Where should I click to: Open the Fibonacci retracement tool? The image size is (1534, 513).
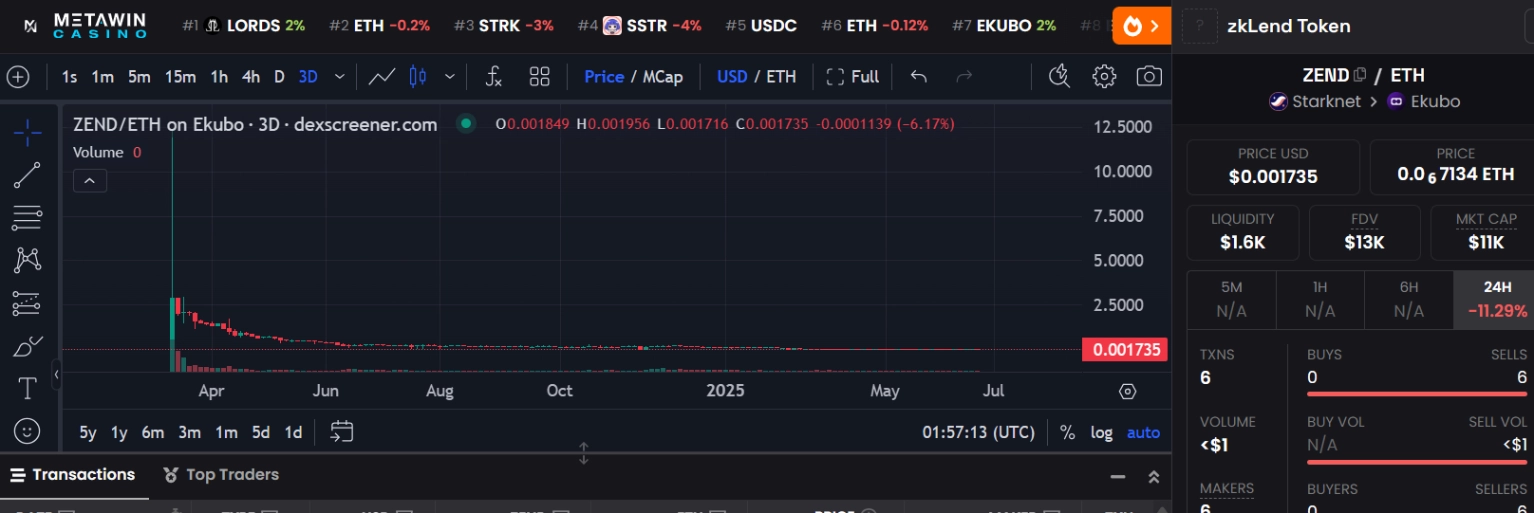(x=27, y=217)
